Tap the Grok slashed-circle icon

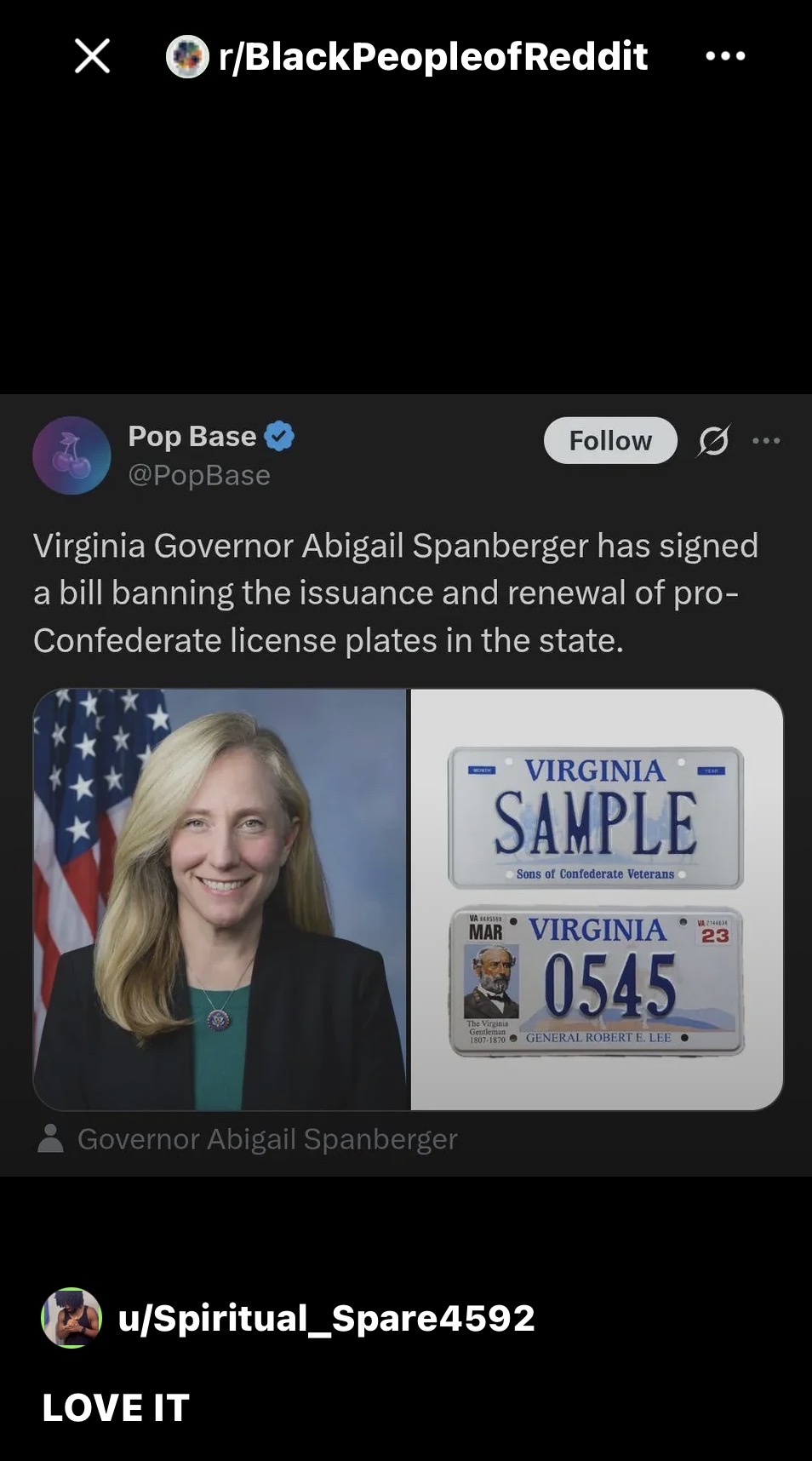pyautogui.click(x=713, y=440)
